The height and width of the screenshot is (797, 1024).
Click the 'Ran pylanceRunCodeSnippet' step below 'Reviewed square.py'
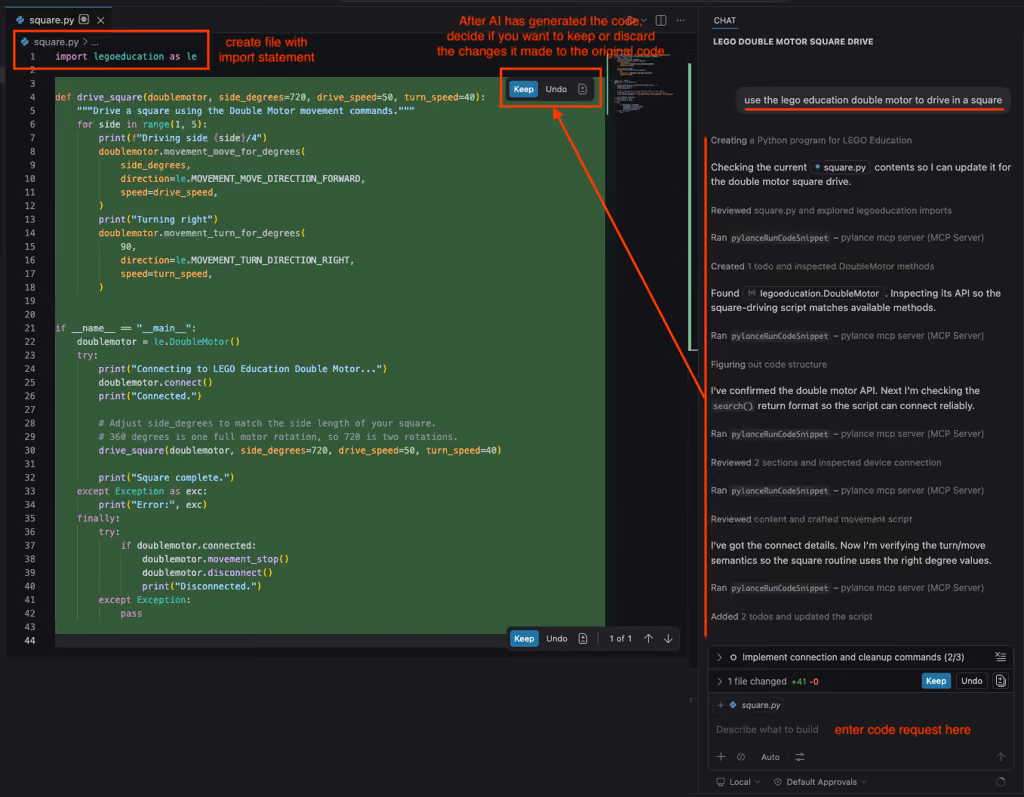(847, 238)
